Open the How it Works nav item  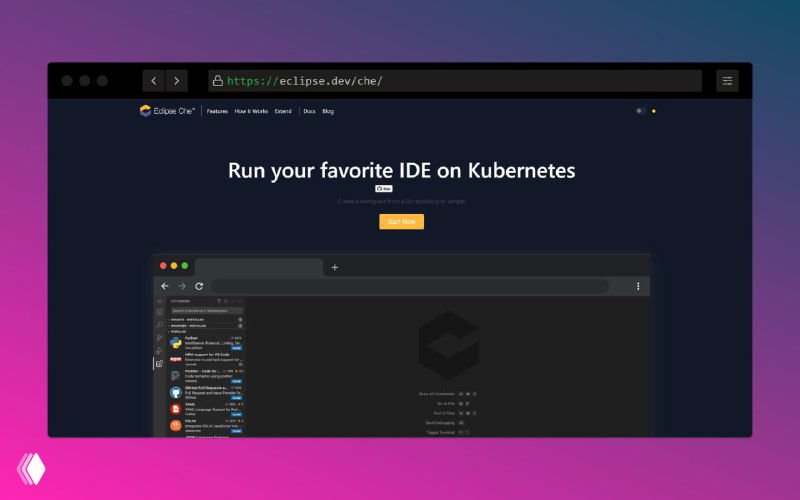251,111
